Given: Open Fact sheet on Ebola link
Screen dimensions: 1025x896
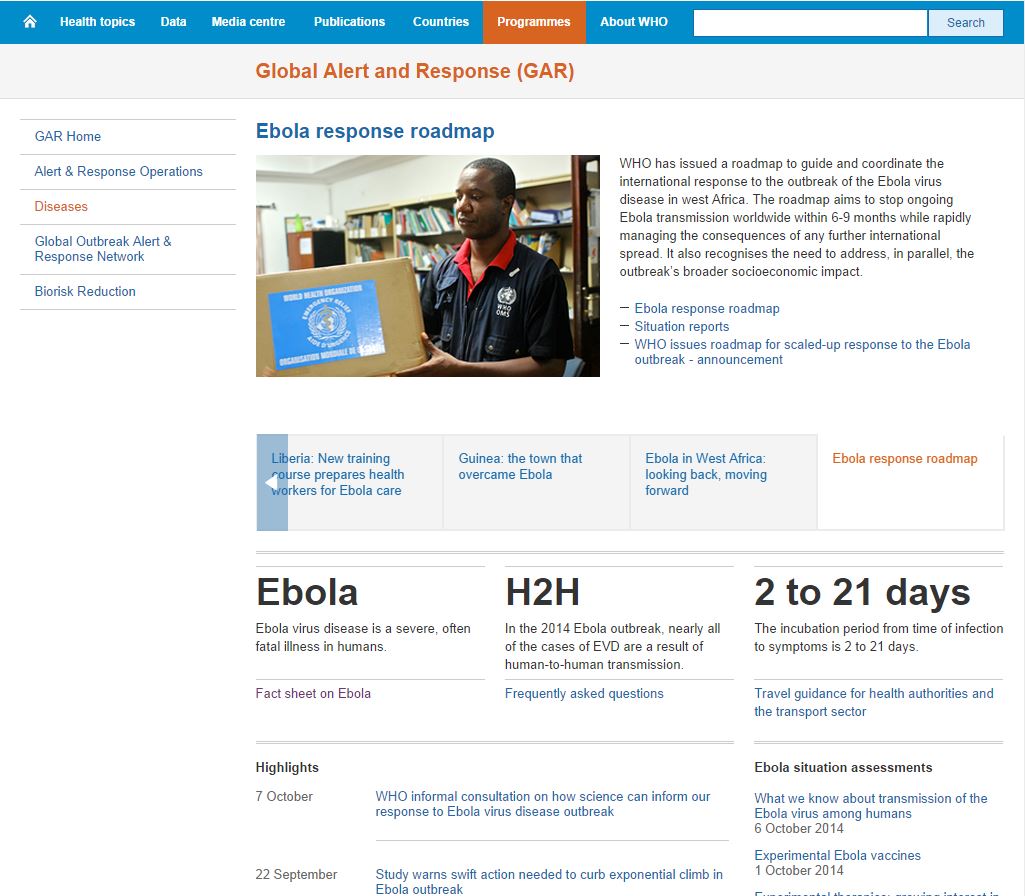Looking at the screenshot, I should [x=313, y=694].
